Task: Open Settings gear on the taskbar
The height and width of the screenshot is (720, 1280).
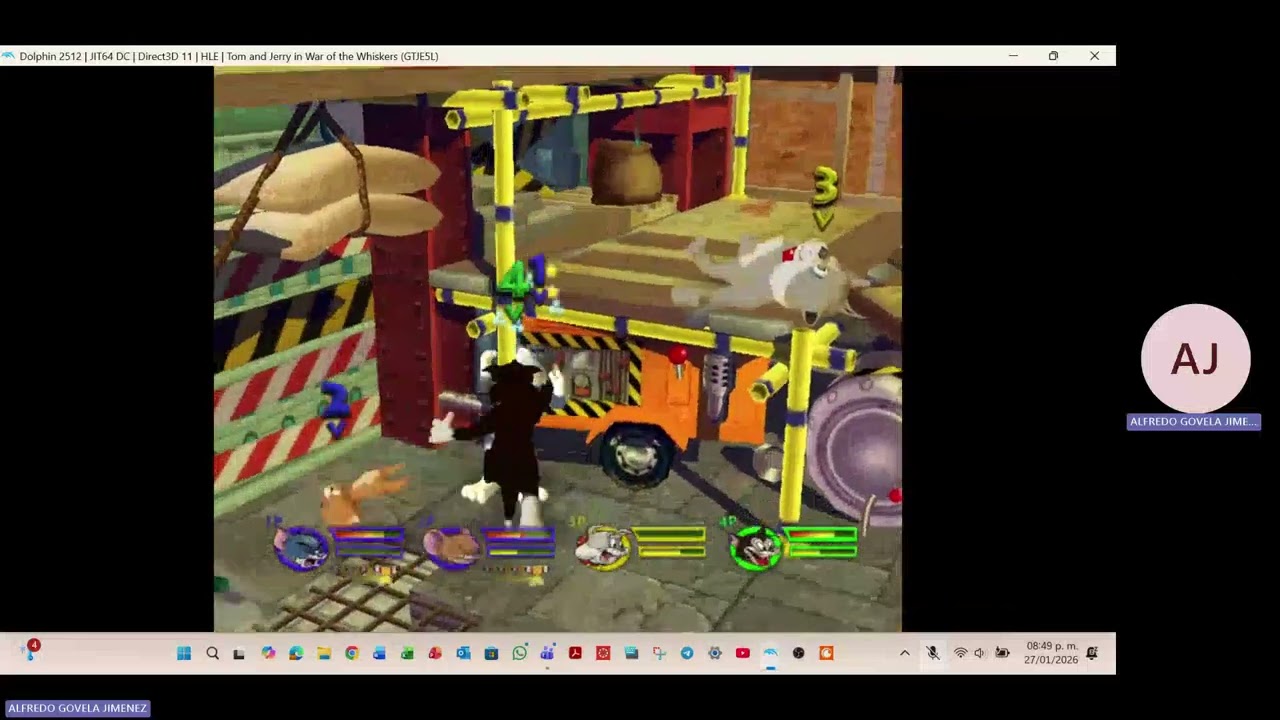Action: click(715, 653)
